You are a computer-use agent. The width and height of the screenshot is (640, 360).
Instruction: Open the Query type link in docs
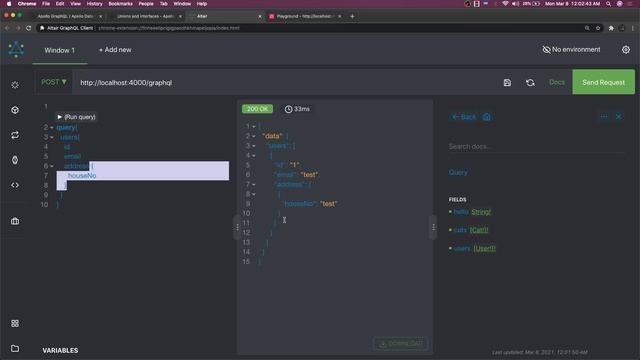click(458, 172)
